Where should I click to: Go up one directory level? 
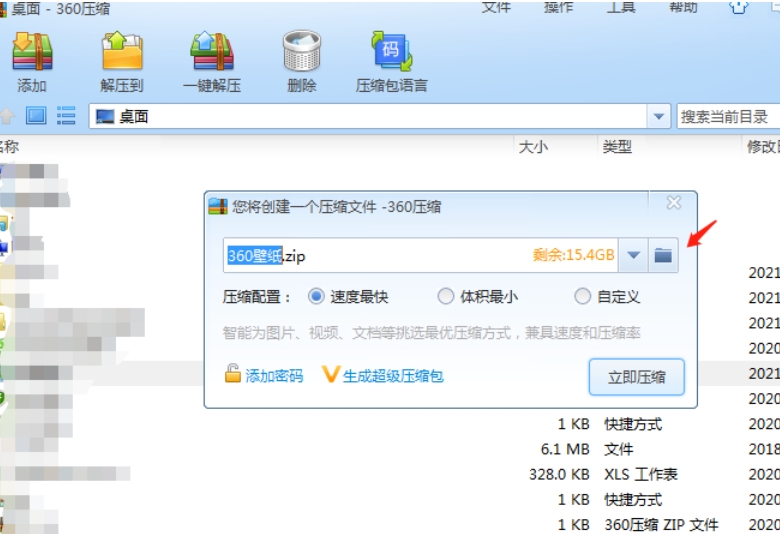[x=7, y=116]
